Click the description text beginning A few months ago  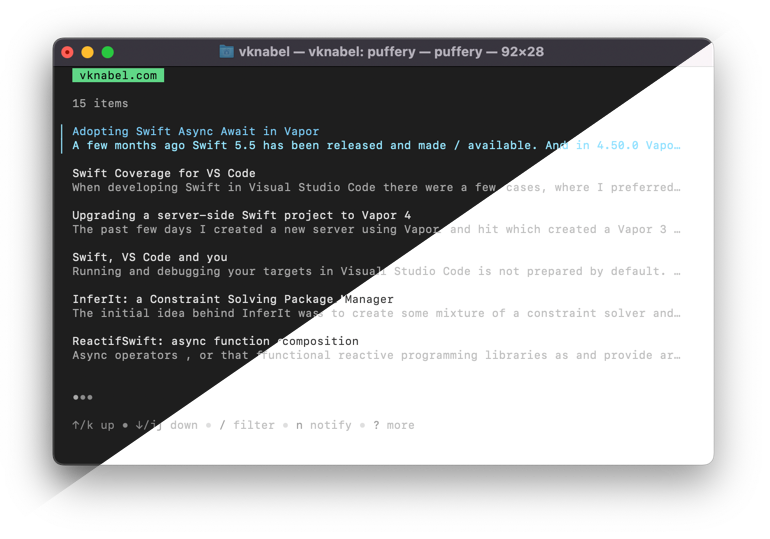tap(376, 145)
